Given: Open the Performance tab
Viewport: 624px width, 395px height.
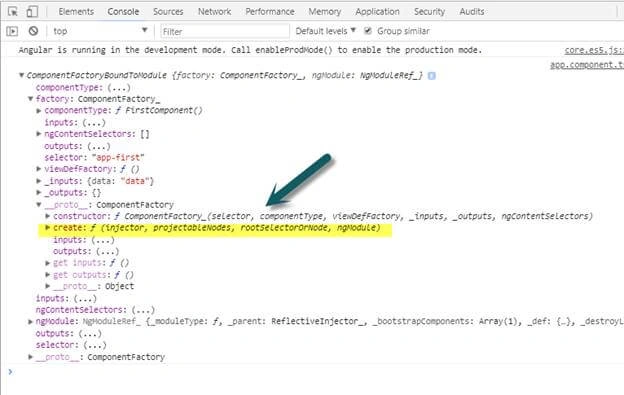Looking at the screenshot, I should pos(270,12).
